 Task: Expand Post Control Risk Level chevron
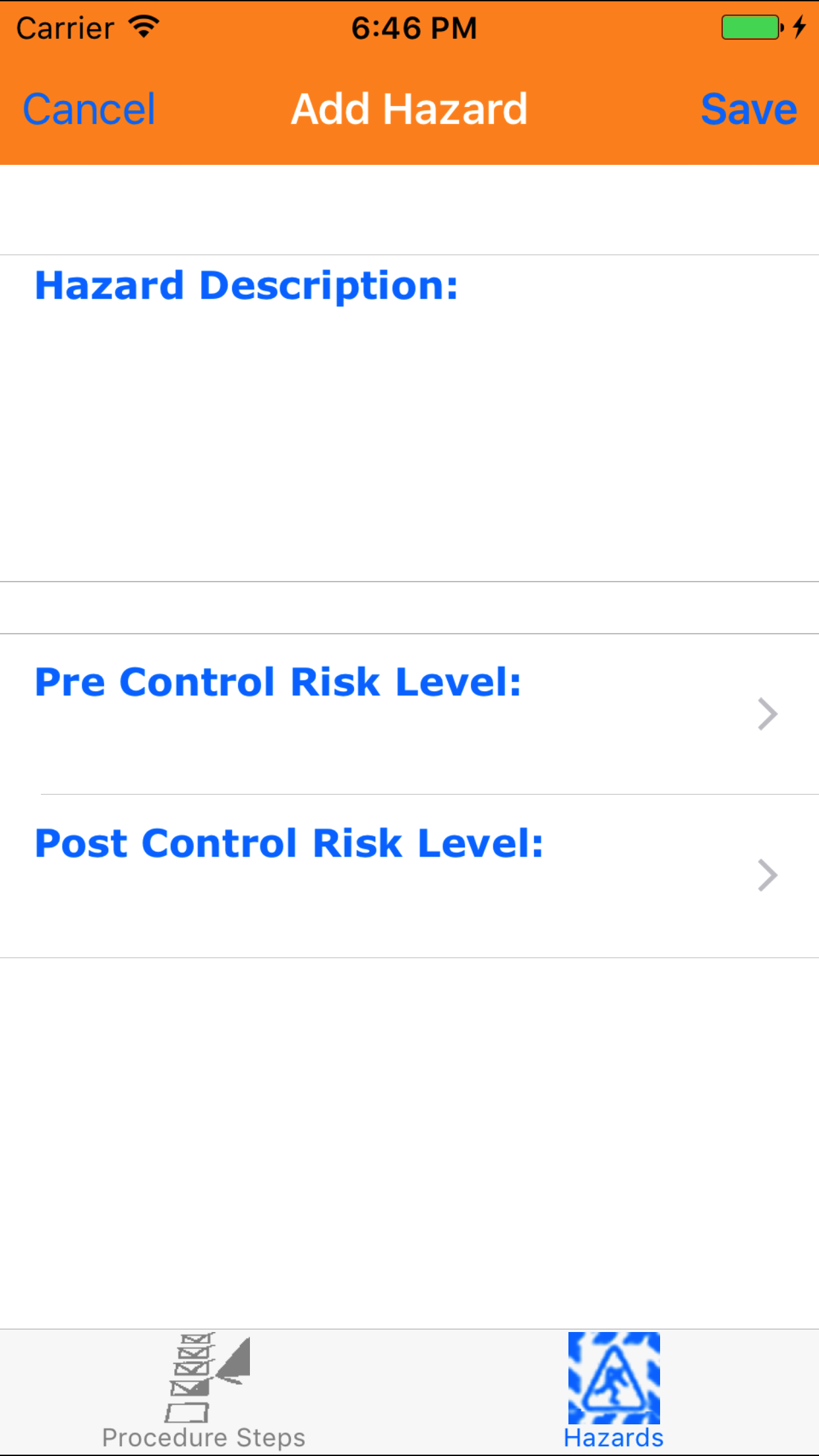tap(768, 876)
